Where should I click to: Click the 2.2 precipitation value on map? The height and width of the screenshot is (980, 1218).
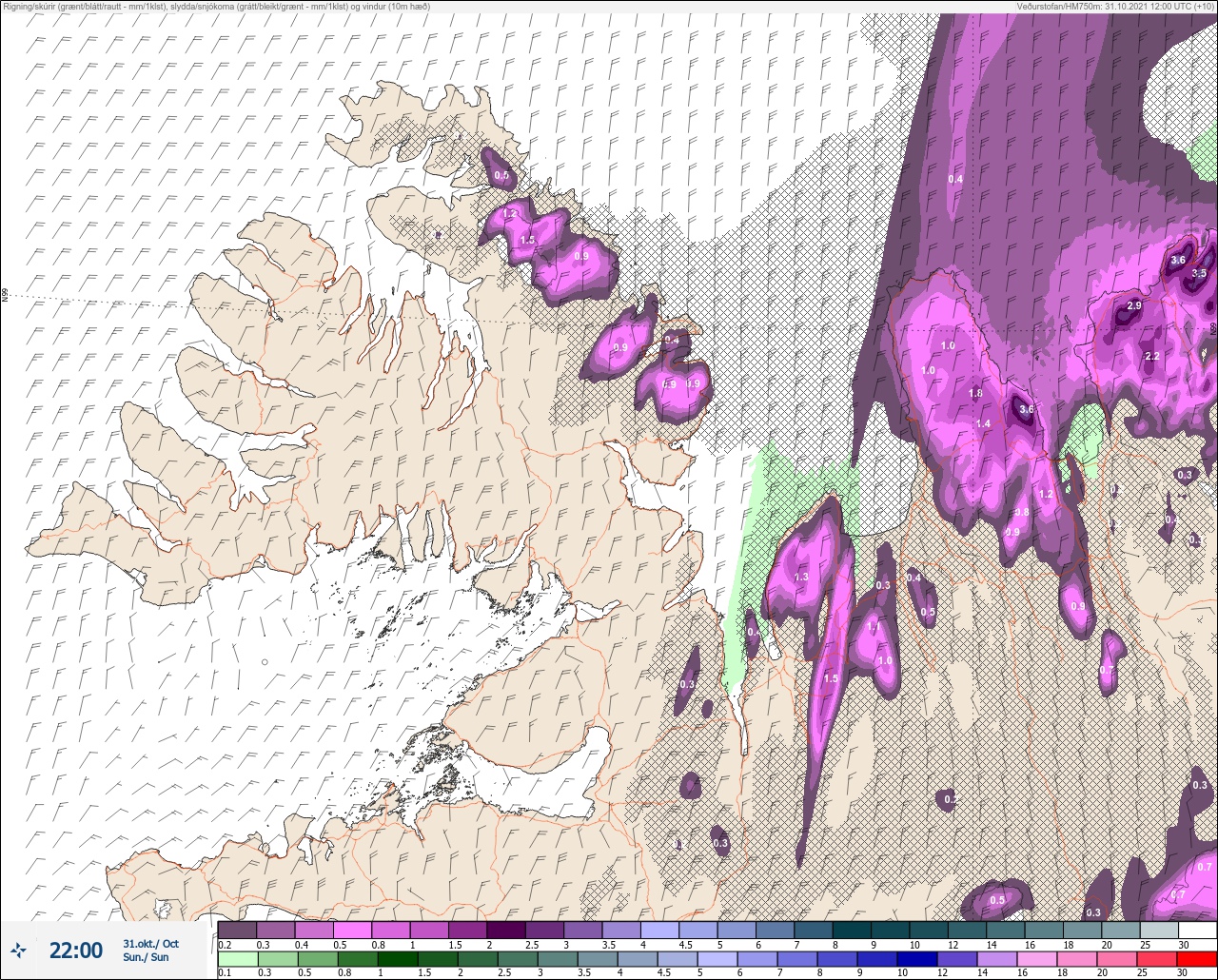click(1151, 357)
